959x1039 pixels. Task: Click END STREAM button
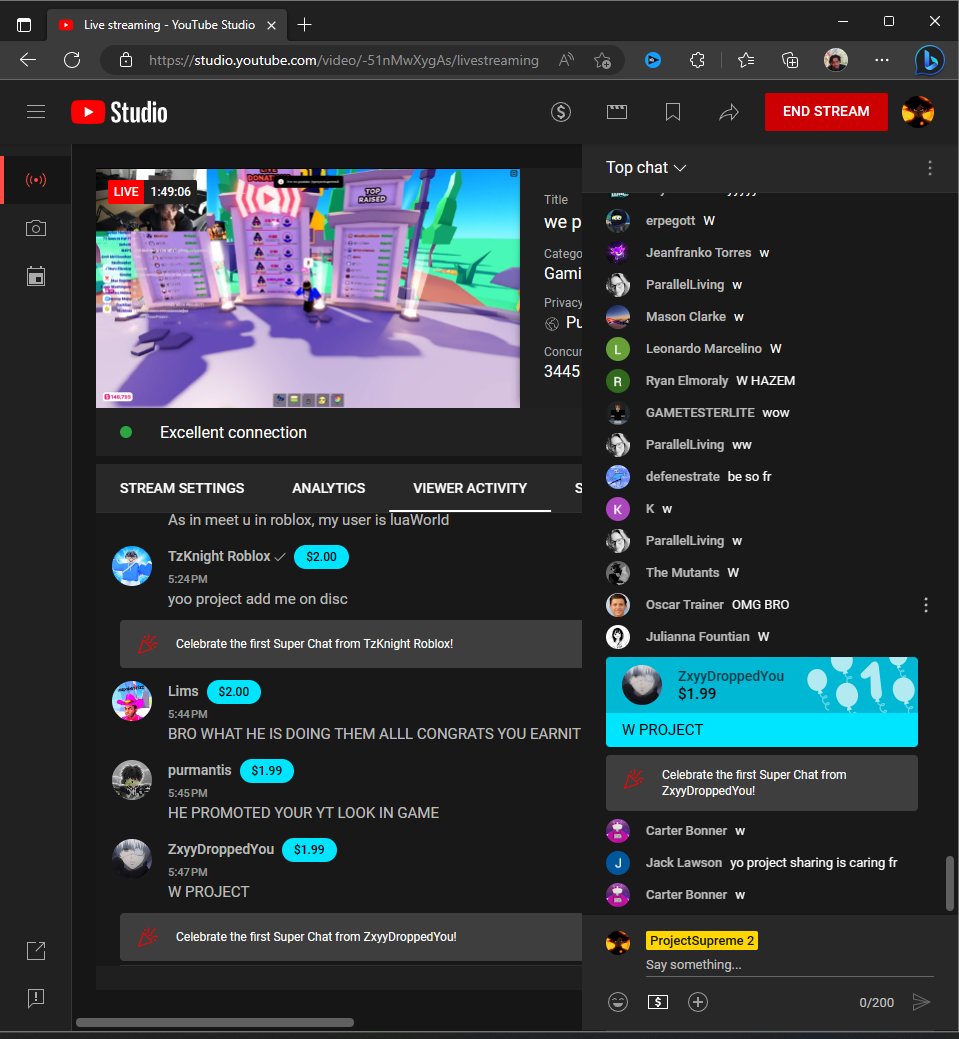tap(826, 111)
